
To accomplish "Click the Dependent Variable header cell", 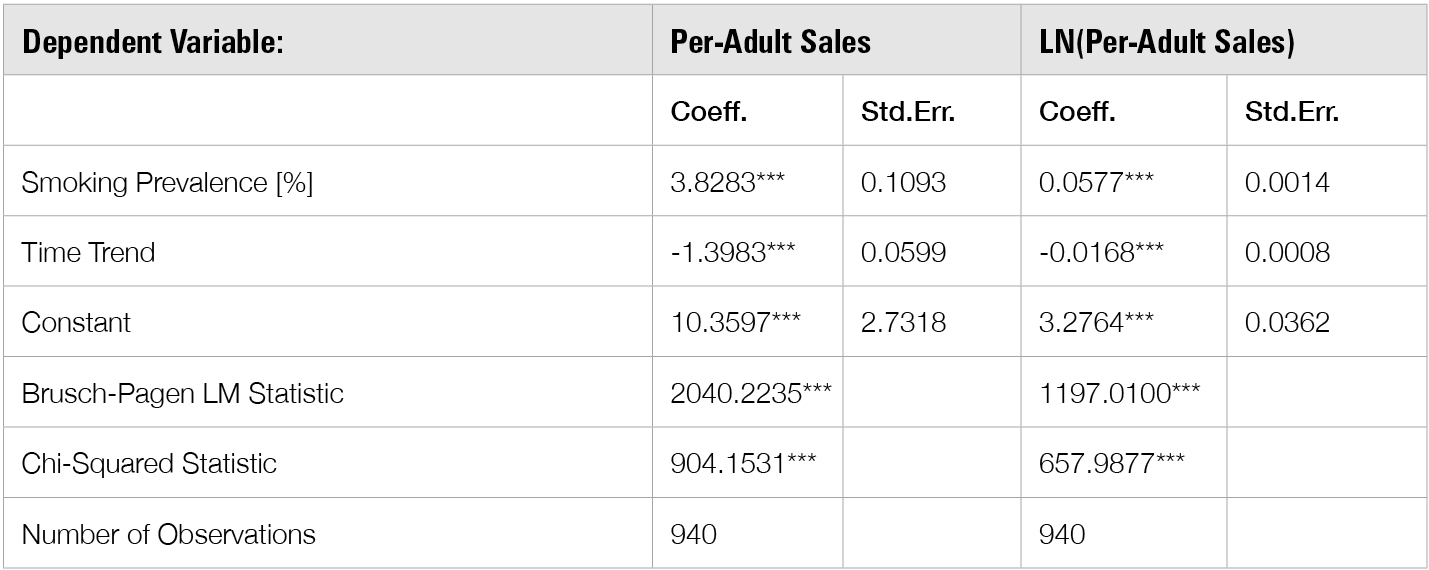I will (x=153, y=42).
